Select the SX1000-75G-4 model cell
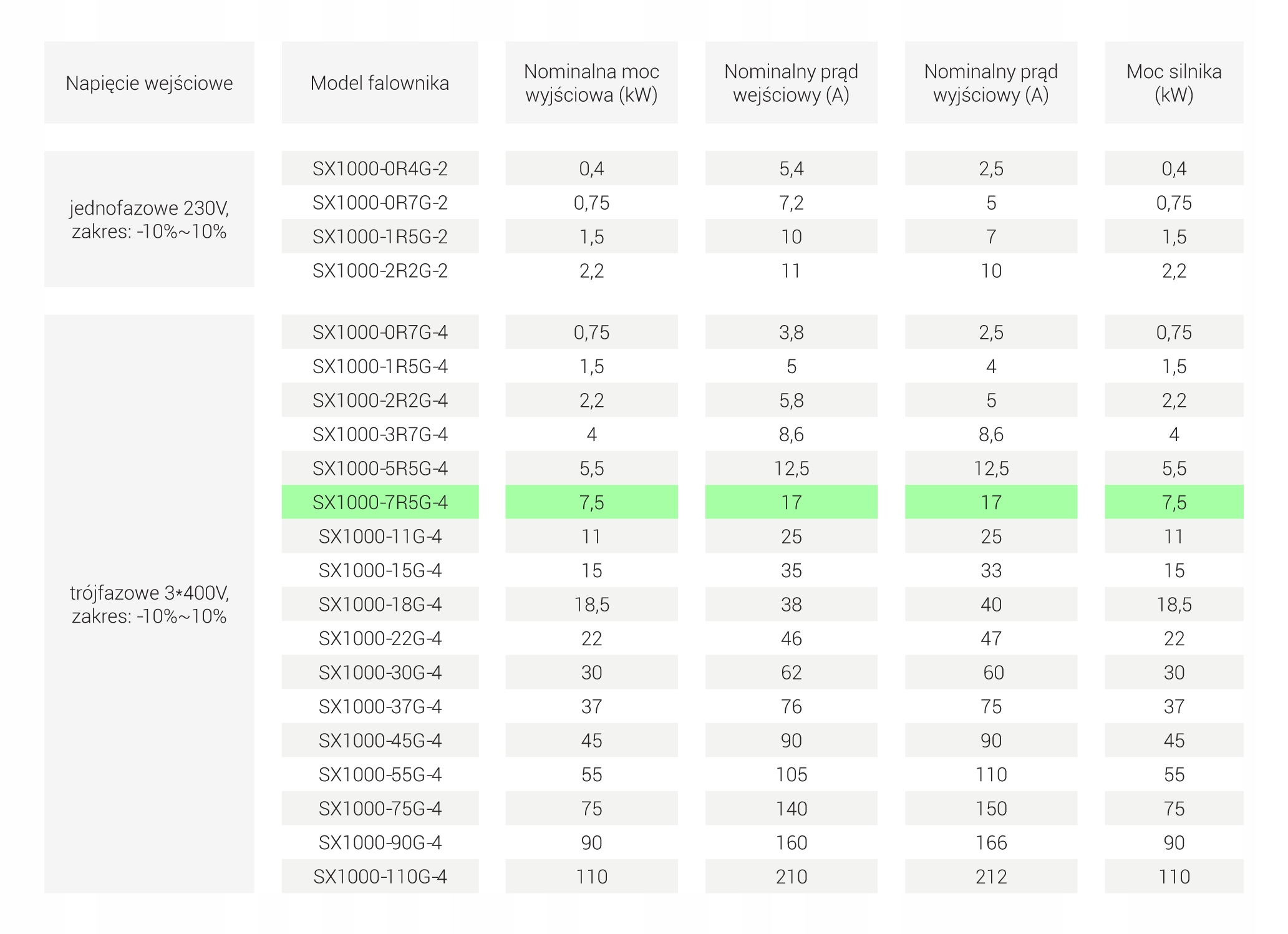The image size is (1288, 934). pos(380,809)
